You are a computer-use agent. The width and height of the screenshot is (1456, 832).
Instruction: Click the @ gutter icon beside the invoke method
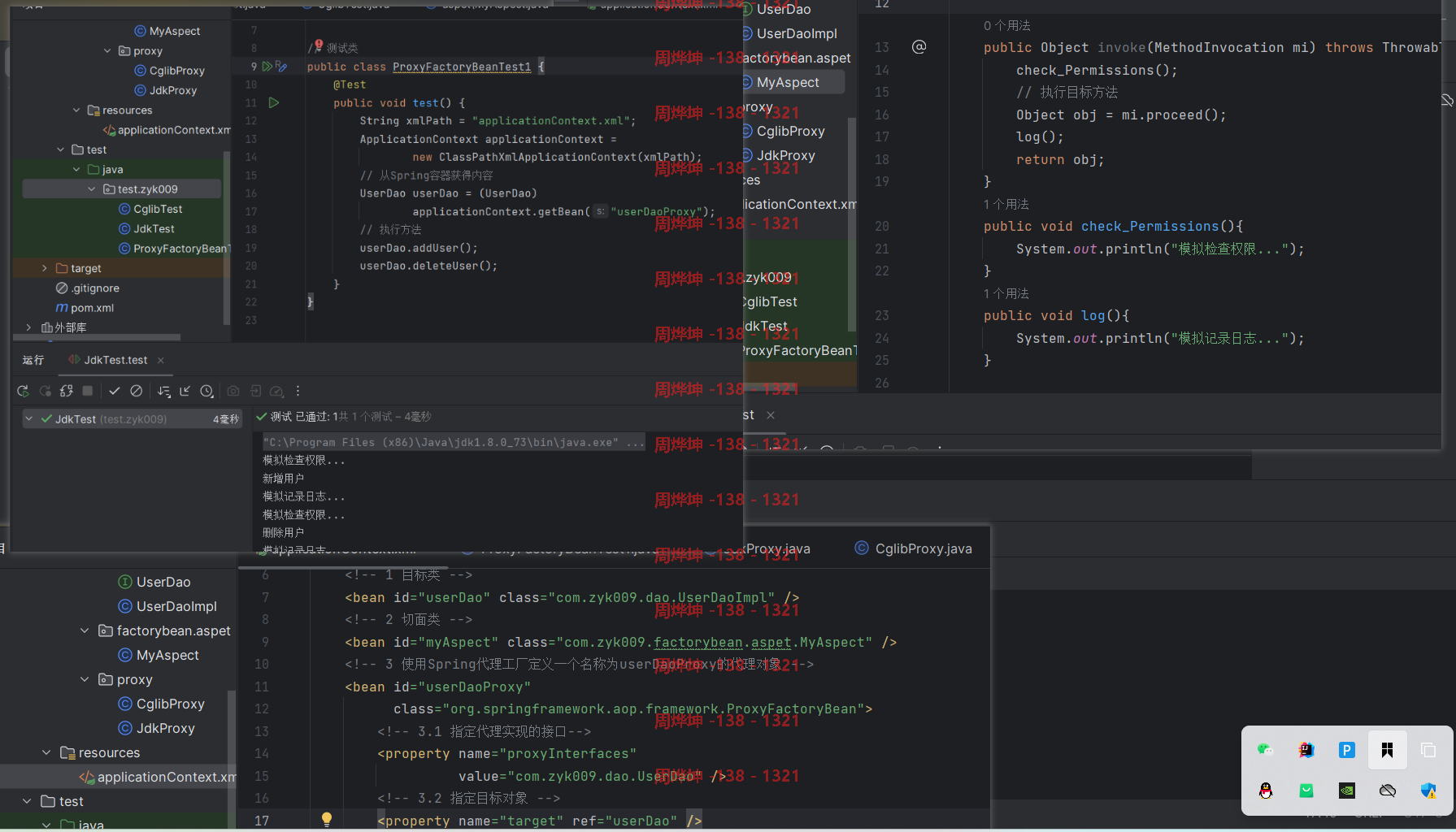pyautogui.click(x=919, y=47)
